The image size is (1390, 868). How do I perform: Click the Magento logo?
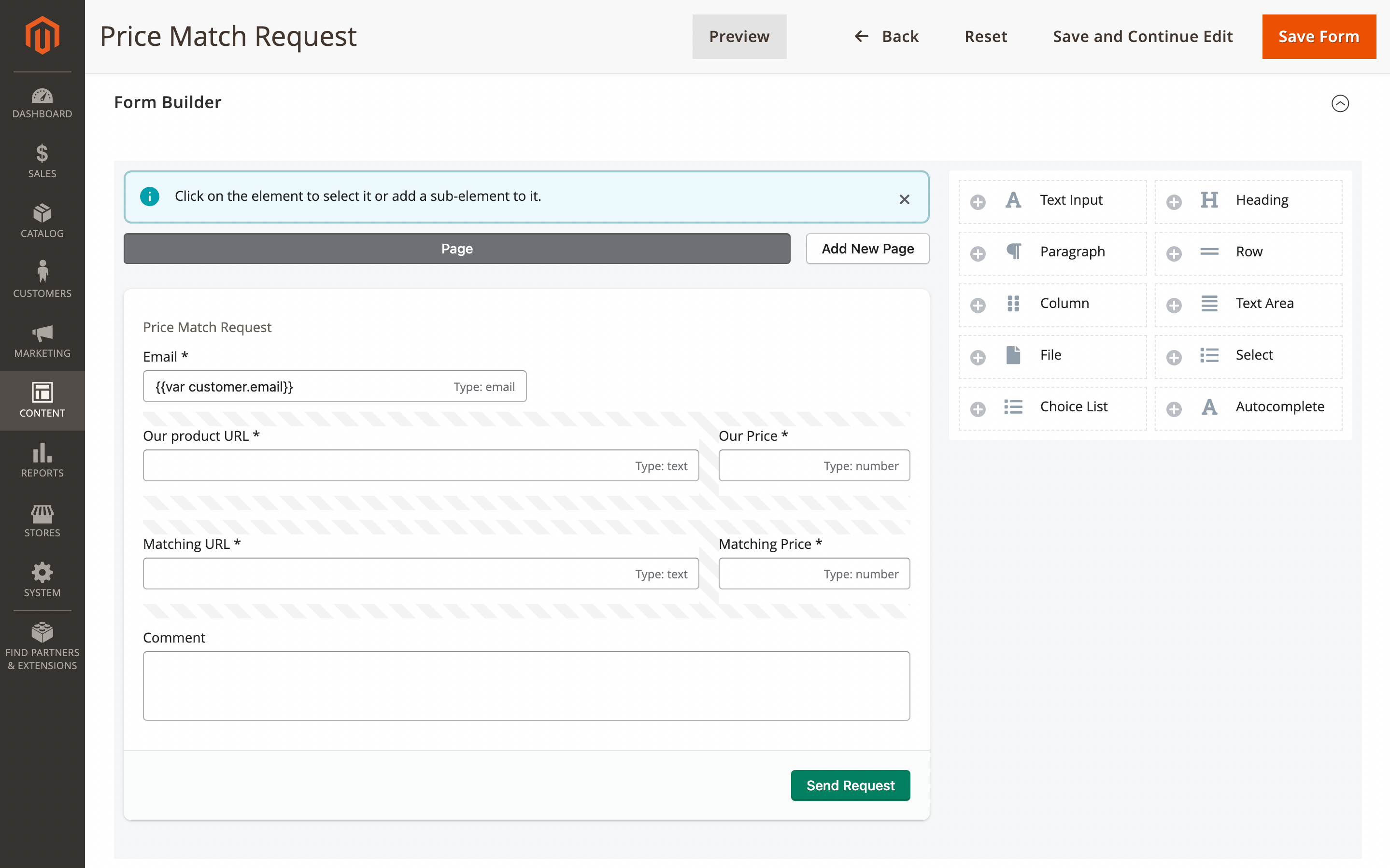(42, 36)
